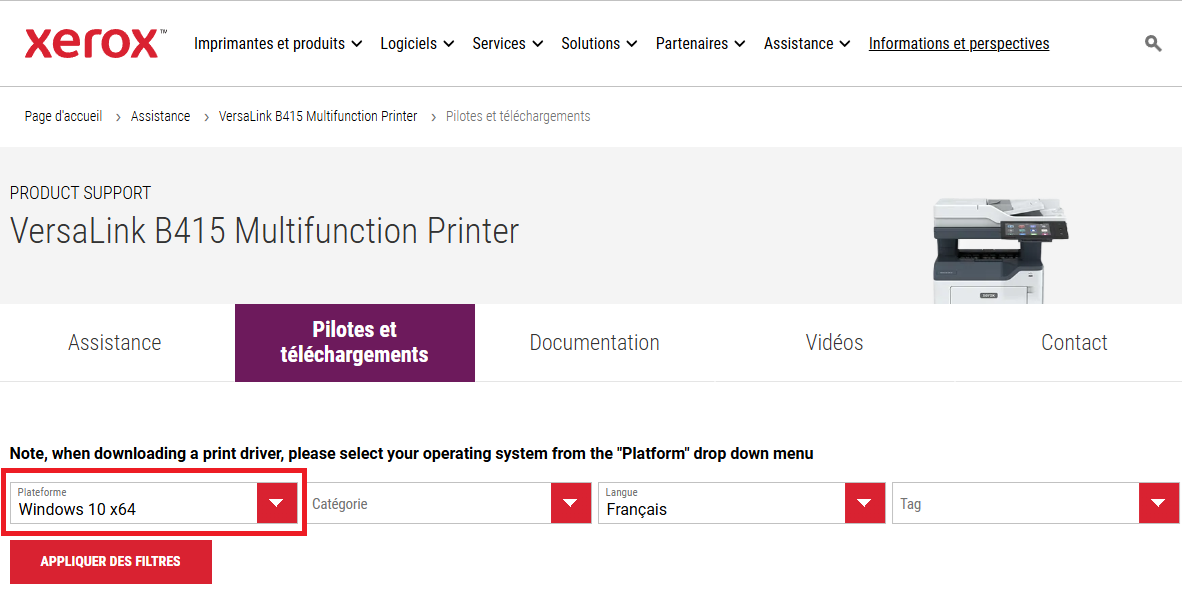Select the Vidéos tab
Viewport: 1182px width, 595px height.
coord(834,343)
